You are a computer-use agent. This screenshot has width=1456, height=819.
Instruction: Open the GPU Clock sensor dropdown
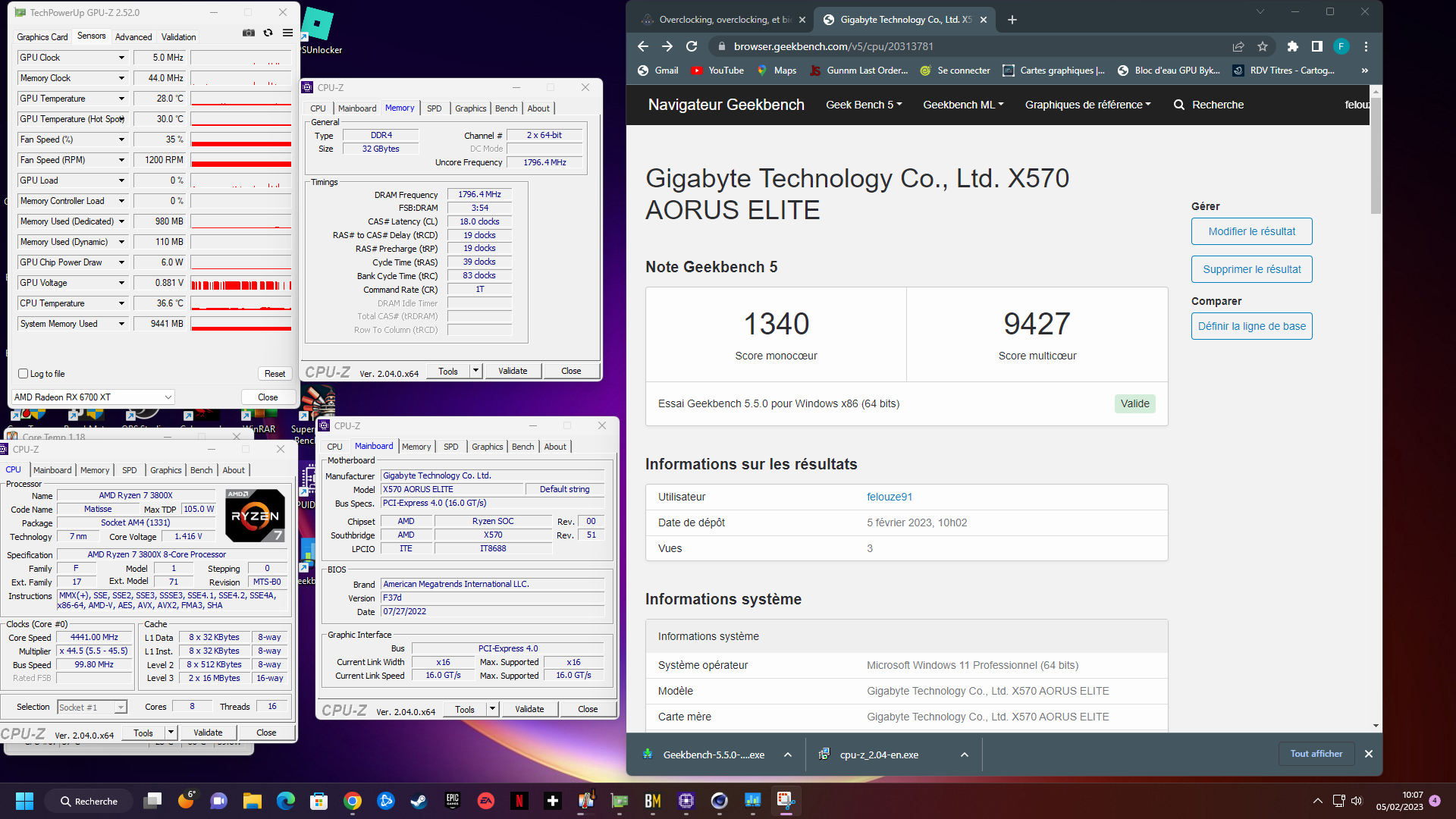point(121,58)
